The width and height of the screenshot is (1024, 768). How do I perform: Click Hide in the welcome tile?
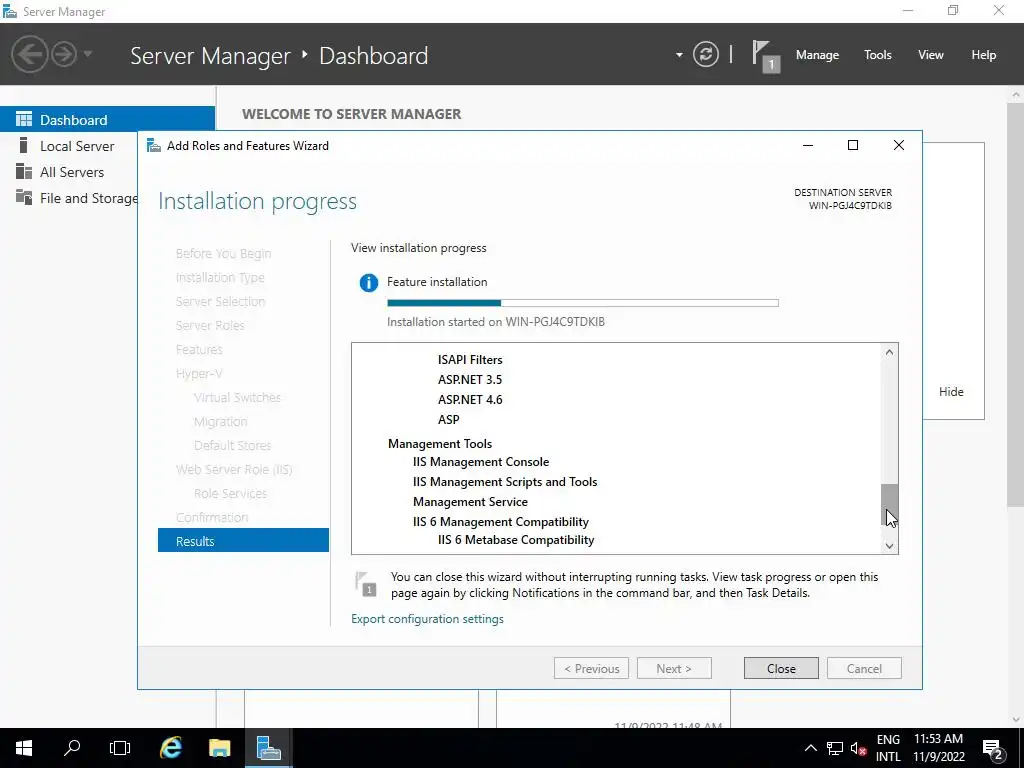(951, 391)
